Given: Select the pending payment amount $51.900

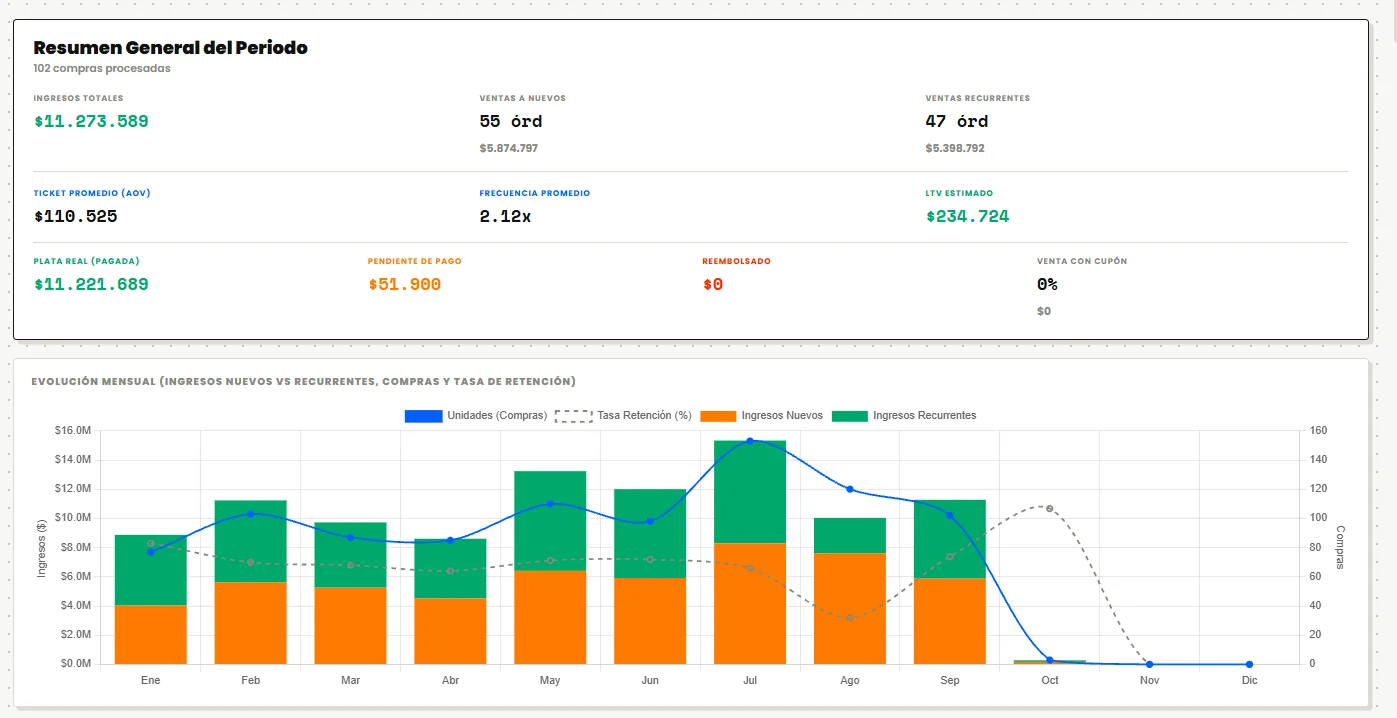Looking at the screenshot, I should click(x=405, y=284).
